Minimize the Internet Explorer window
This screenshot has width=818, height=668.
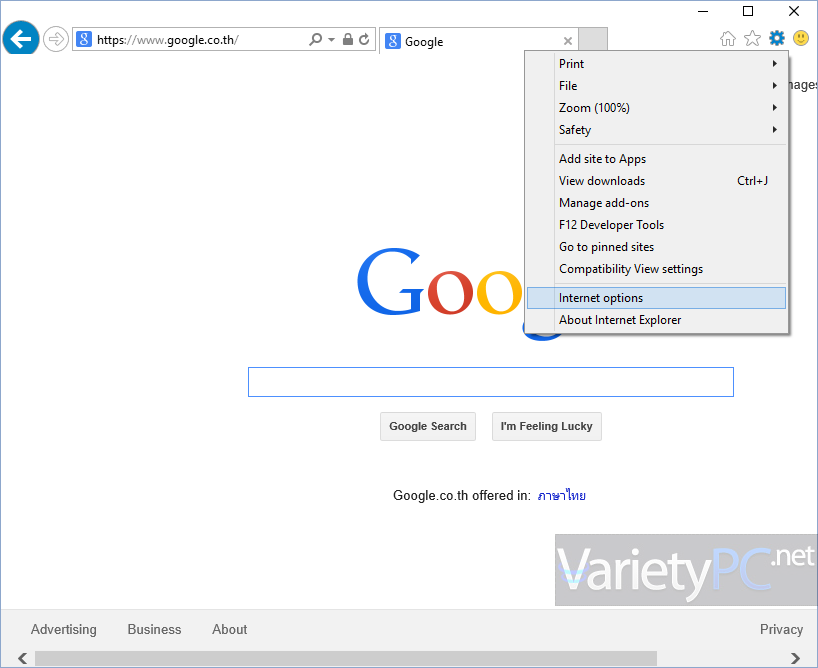703,11
